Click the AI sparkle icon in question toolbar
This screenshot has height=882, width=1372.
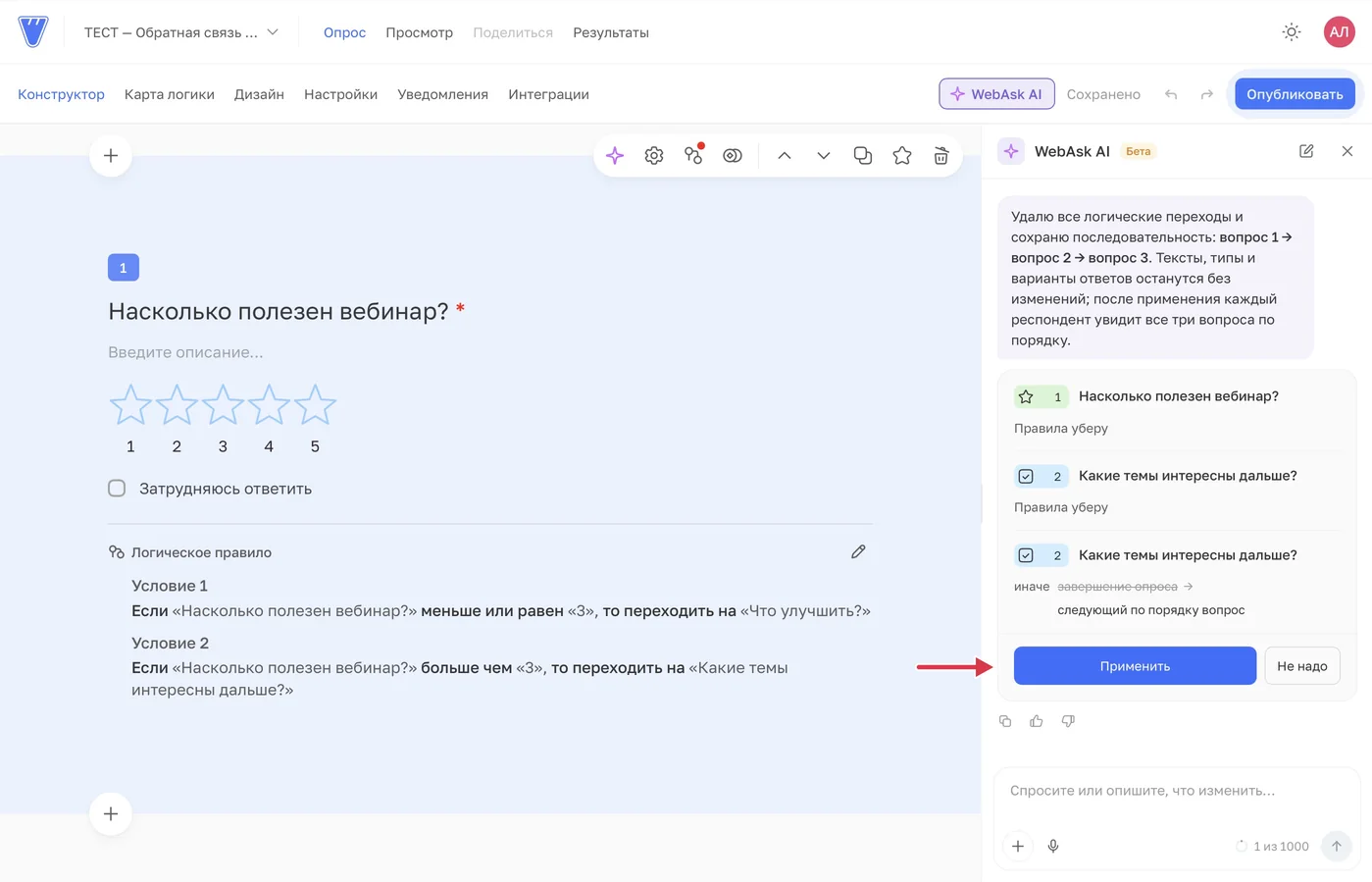tap(615, 155)
